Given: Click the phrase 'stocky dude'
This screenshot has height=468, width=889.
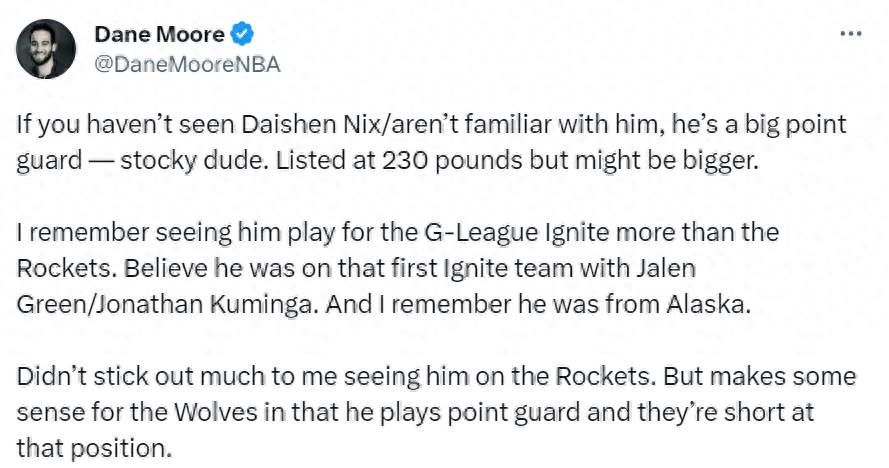Looking at the screenshot, I should click(193, 162).
